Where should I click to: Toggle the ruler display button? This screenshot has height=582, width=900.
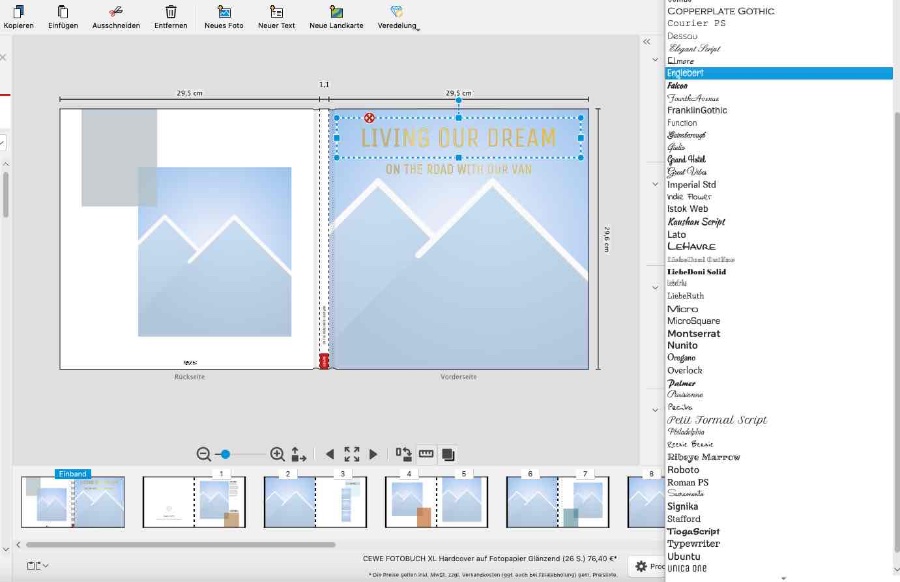tap(426, 454)
